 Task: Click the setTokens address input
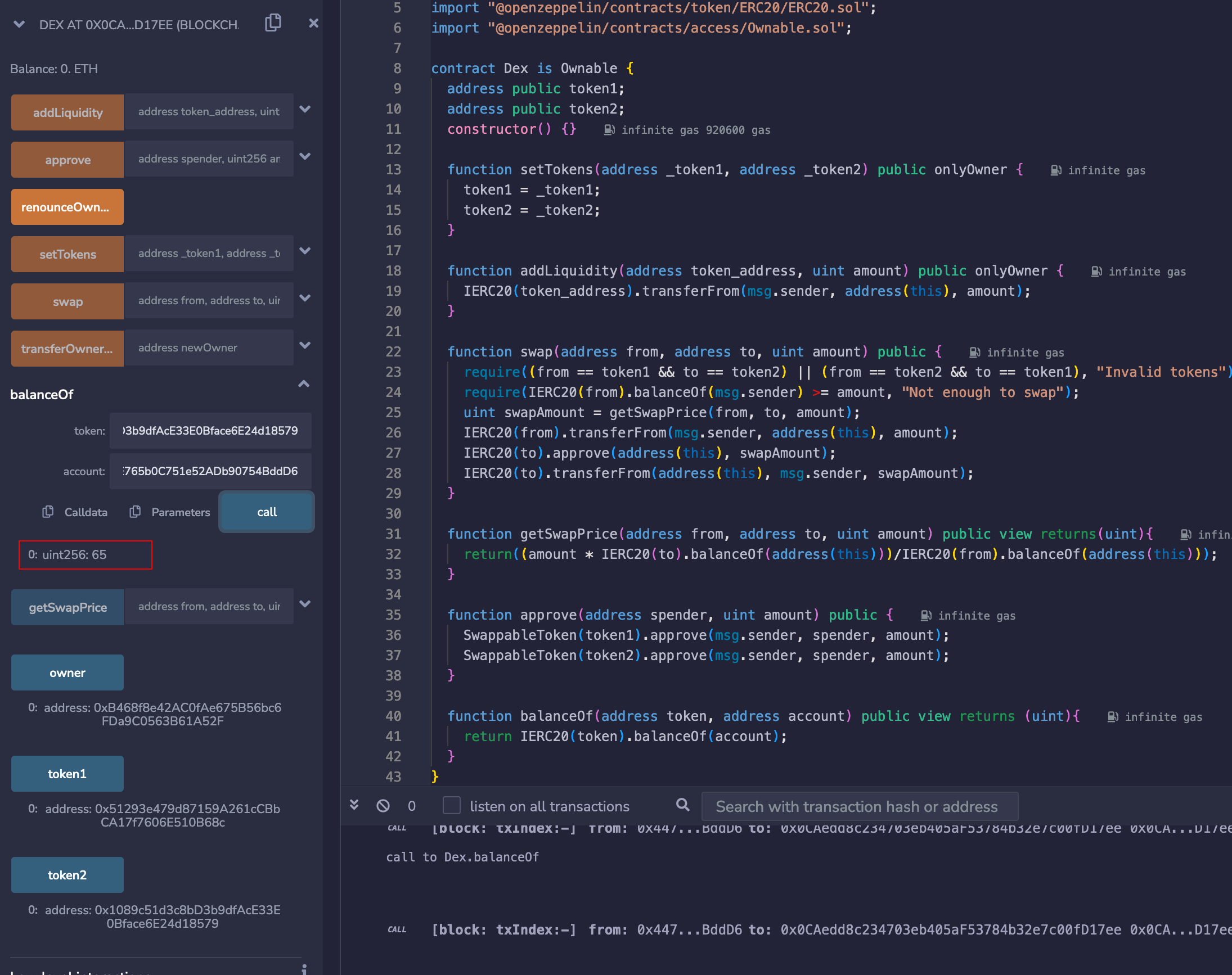(x=209, y=253)
